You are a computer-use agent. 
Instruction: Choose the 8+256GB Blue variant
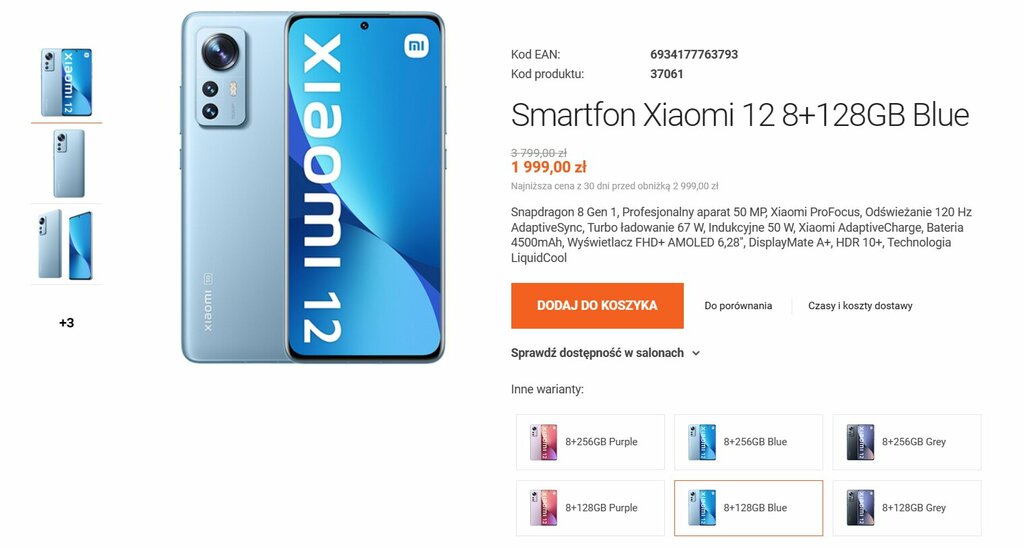tap(748, 442)
